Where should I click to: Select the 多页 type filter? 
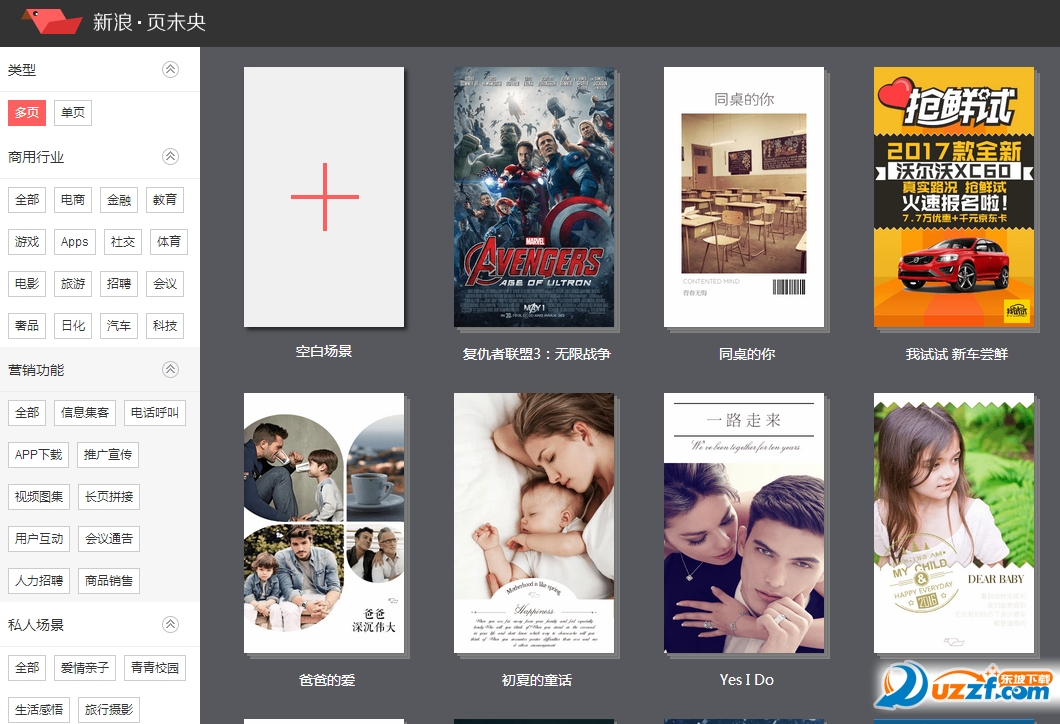[27, 113]
